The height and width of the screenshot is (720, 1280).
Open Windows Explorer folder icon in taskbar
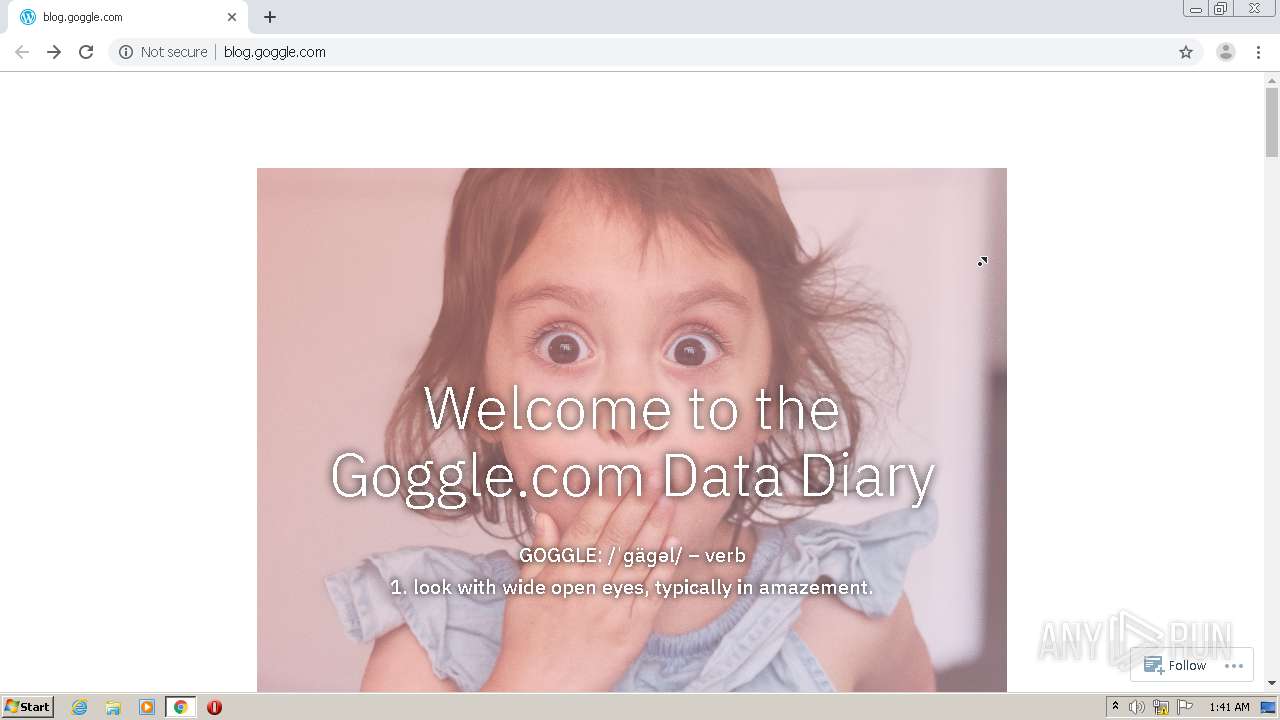point(113,707)
